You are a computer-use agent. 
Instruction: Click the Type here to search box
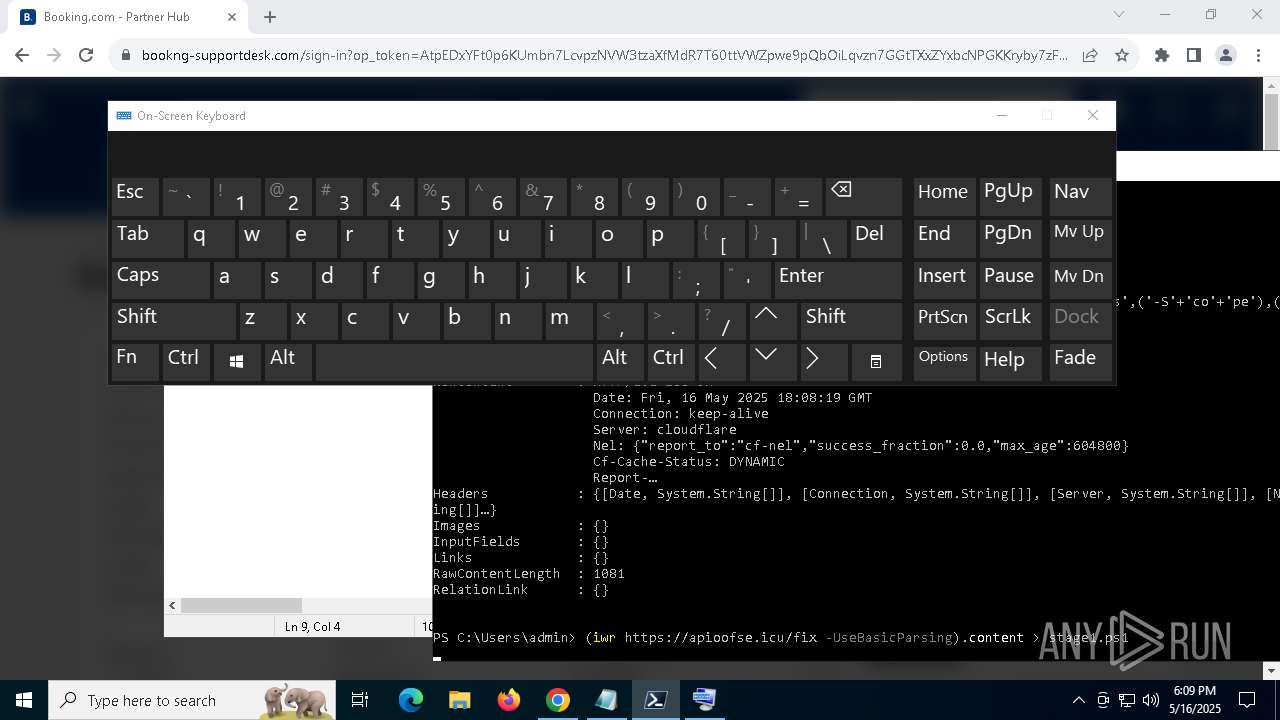(192, 700)
